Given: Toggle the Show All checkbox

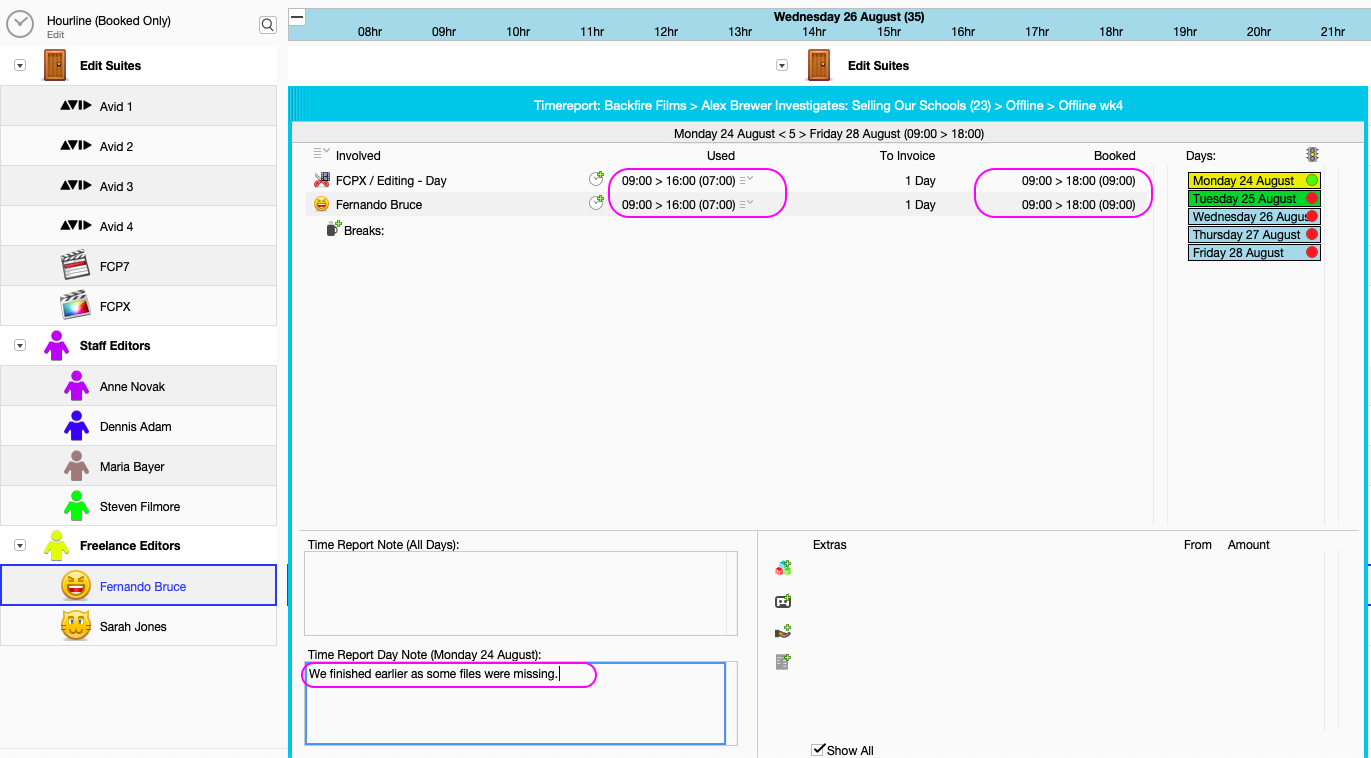Looking at the screenshot, I should (x=820, y=749).
